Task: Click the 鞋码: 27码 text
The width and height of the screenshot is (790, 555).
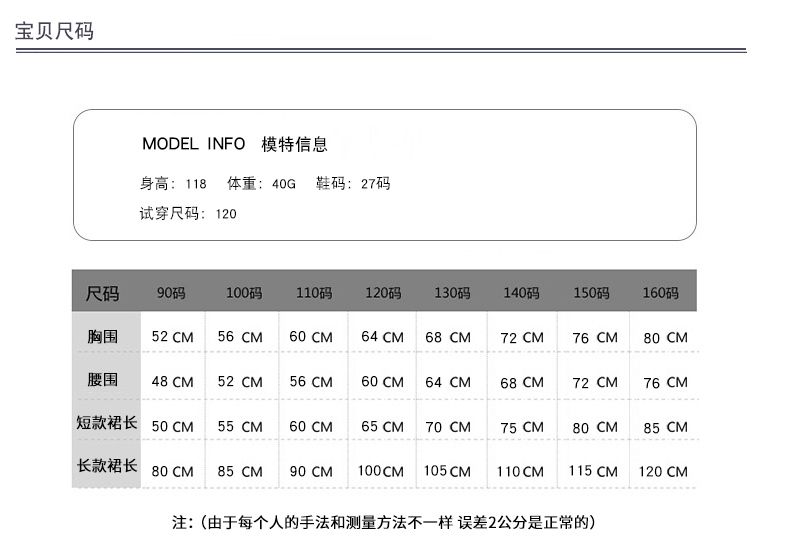Action: tap(353, 183)
